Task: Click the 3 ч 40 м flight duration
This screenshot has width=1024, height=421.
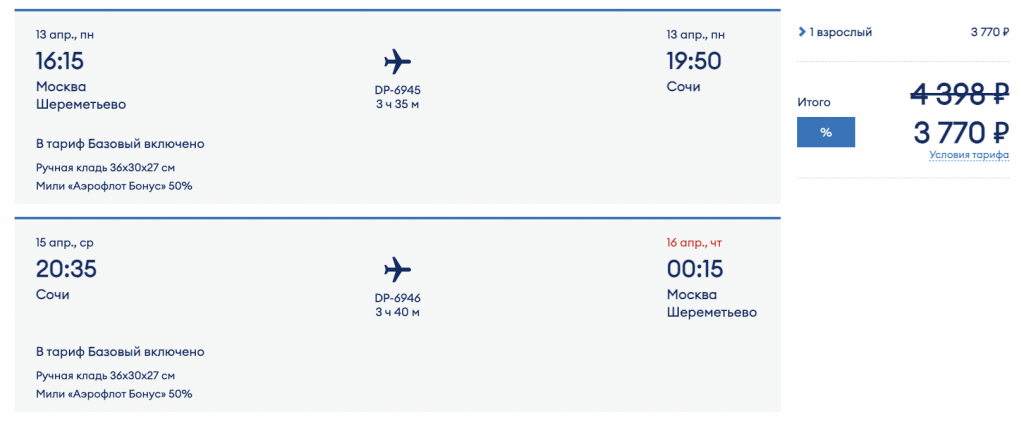Action: coord(397,312)
